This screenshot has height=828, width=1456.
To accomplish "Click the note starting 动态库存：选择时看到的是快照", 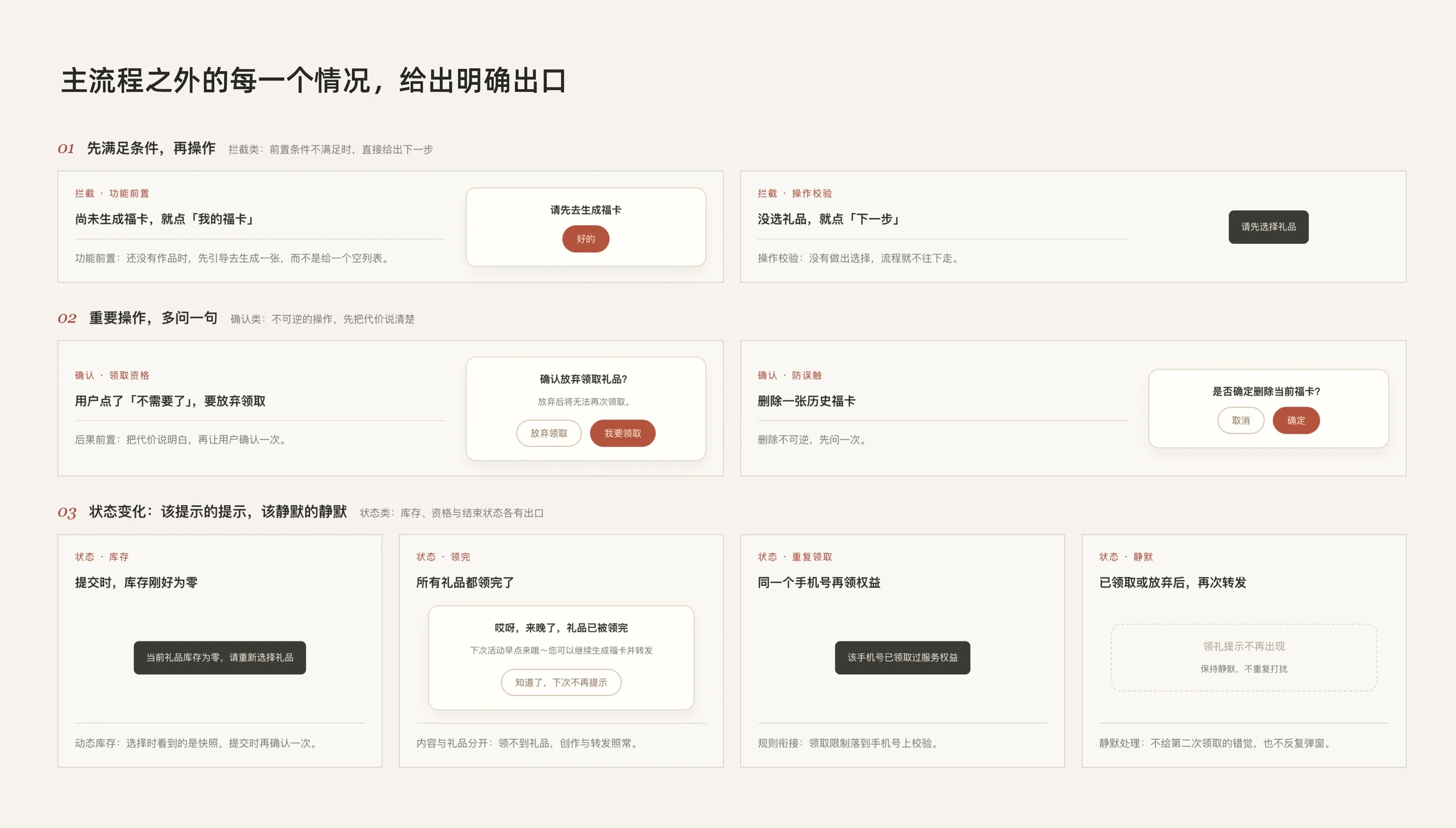I will click(198, 743).
